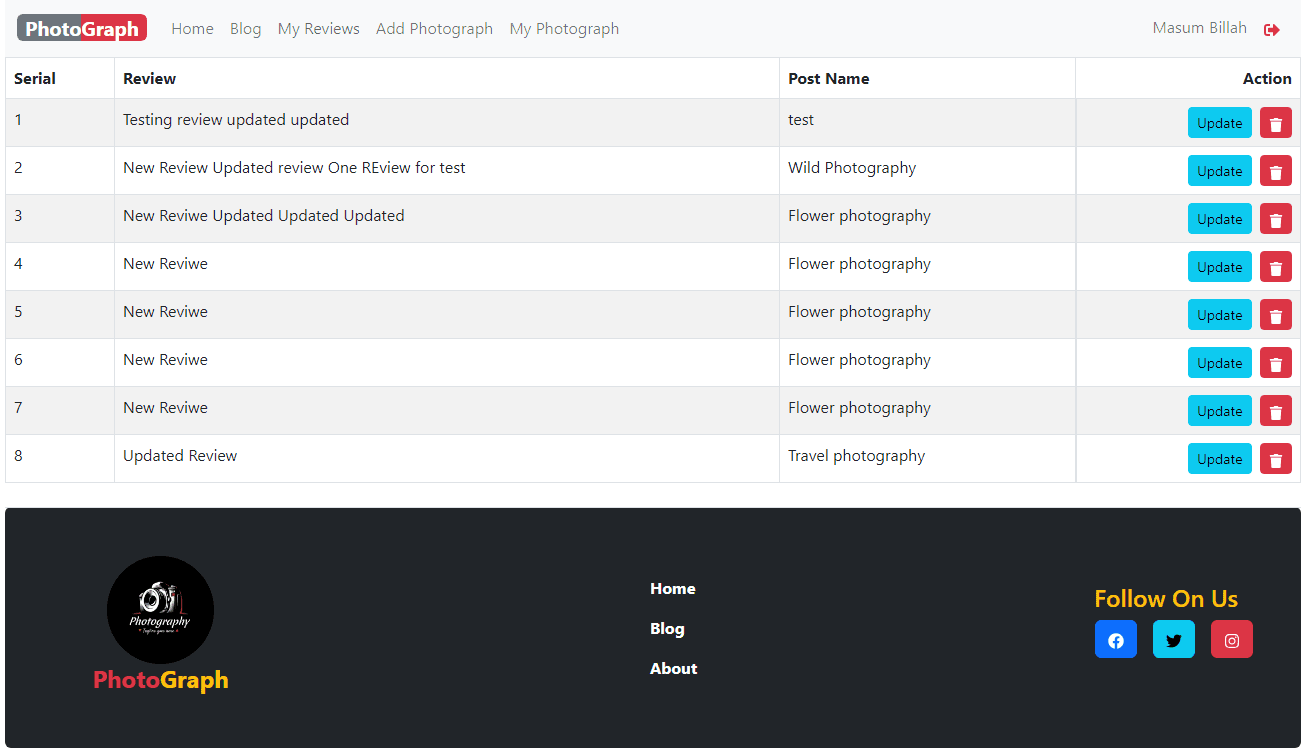The image size is (1307, 753).
Task: Delete review in row serial 7
Action: (x=1275, y=411)
